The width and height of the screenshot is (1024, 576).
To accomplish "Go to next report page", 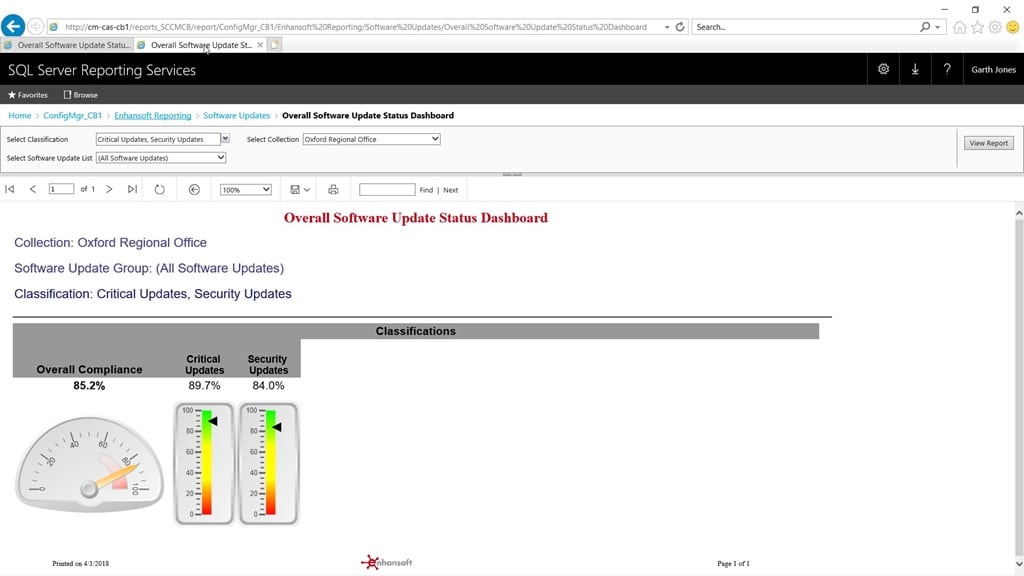I will 109,189.
